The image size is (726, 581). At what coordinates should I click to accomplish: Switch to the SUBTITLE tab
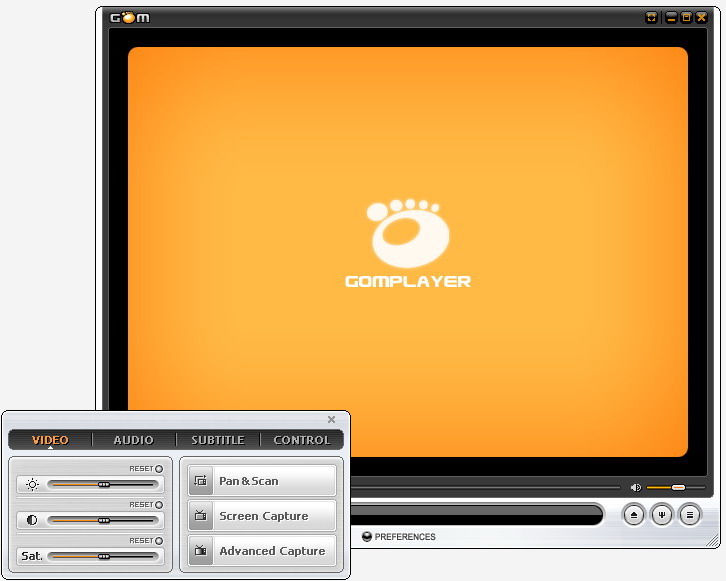(x=218, y=440)
